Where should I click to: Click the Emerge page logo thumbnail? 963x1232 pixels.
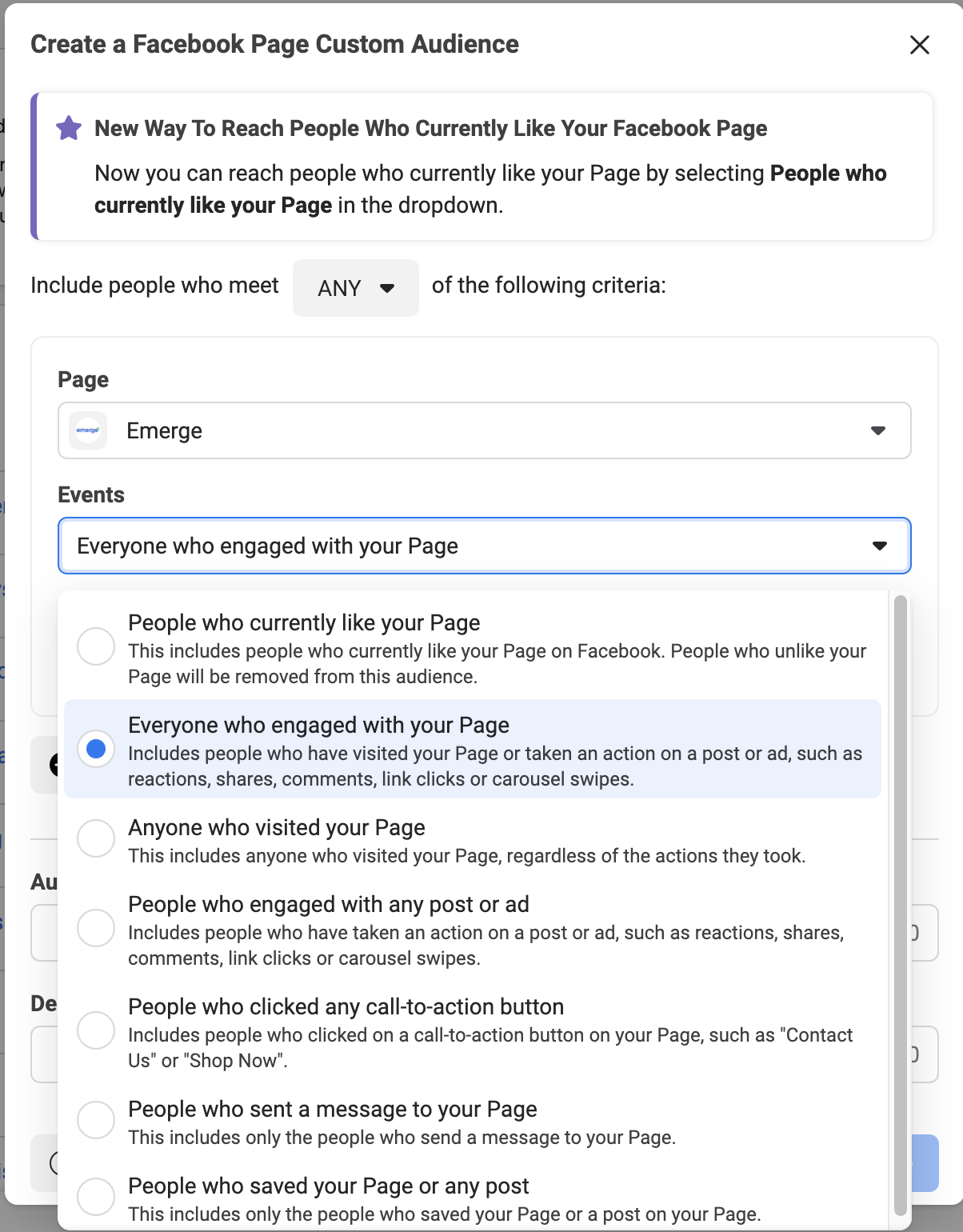[88, 430]
